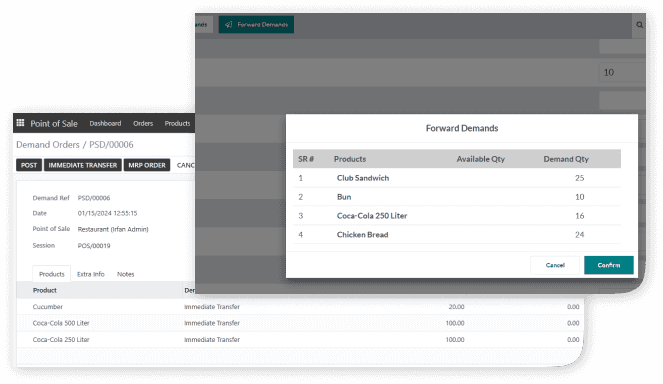Click Immediate Transfer cell for Cucumber

[212, 307]
